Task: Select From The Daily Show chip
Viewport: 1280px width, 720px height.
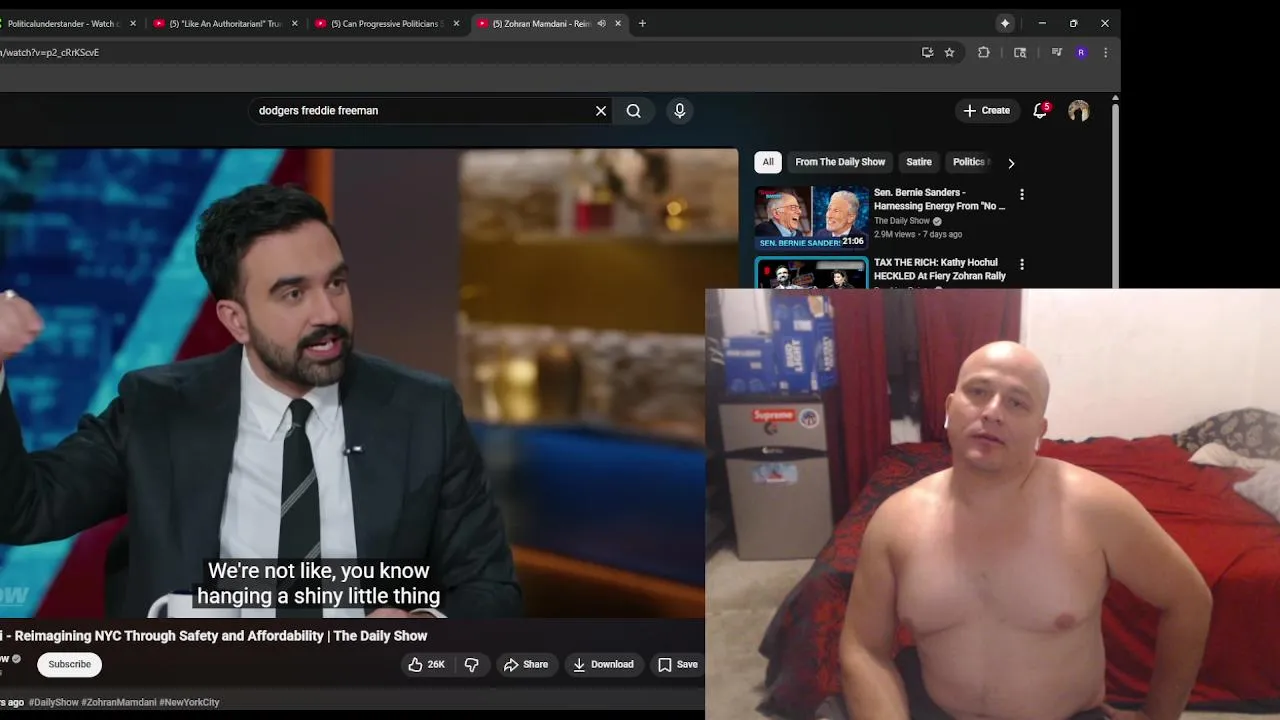Action: [840, 162]
